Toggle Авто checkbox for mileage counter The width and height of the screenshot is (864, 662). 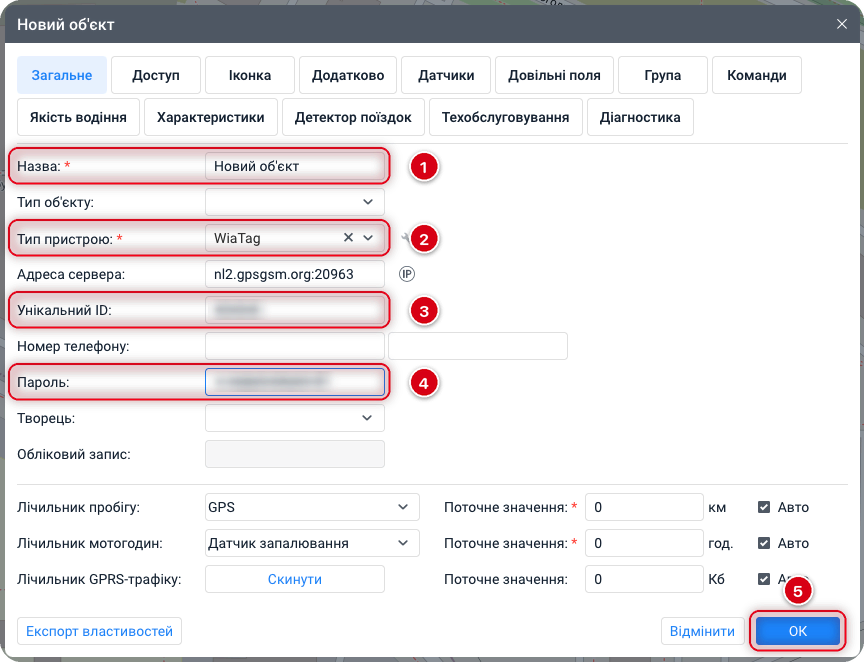click(764, 507)
